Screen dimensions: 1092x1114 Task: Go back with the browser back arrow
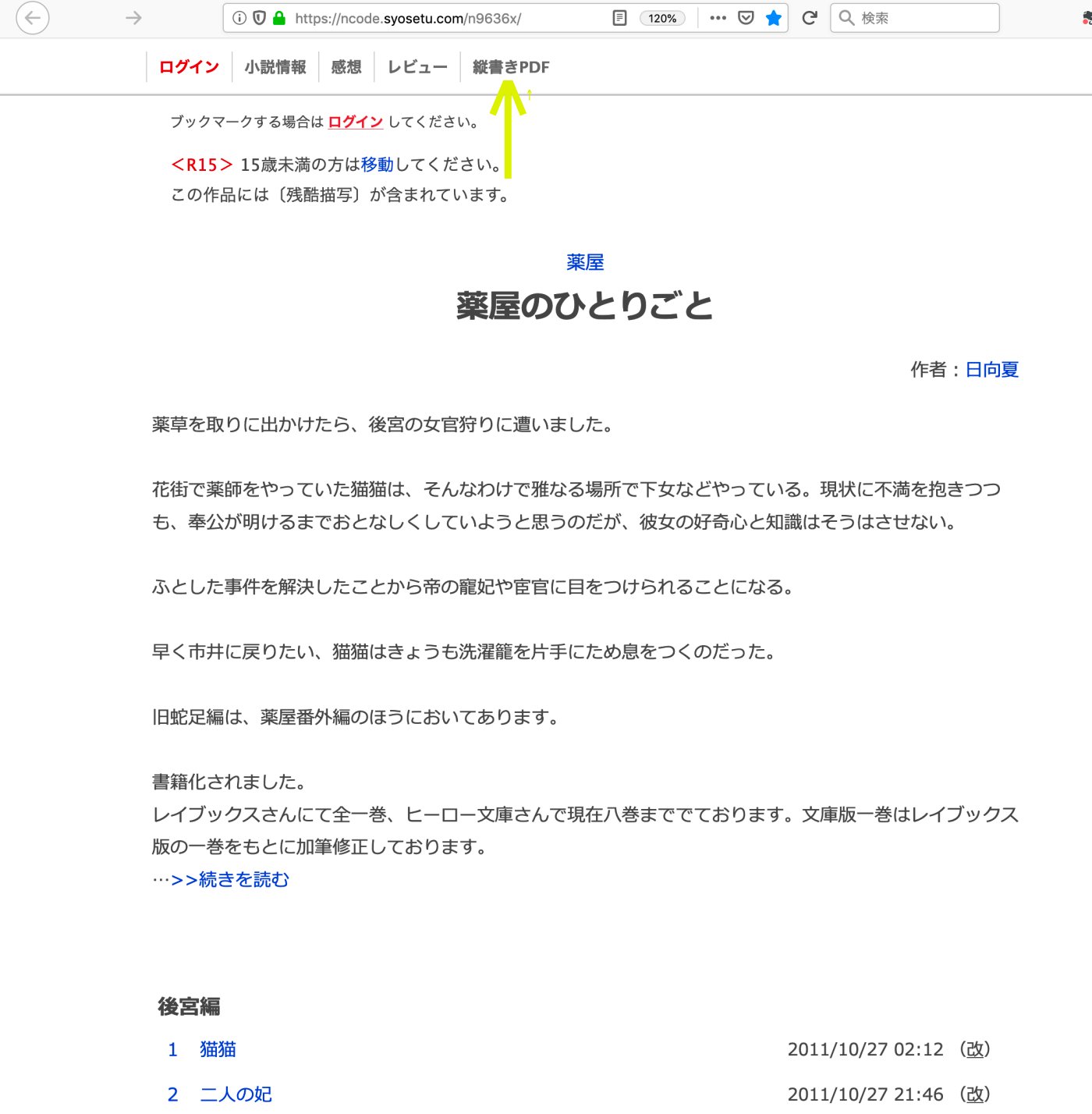pos(33,18)
